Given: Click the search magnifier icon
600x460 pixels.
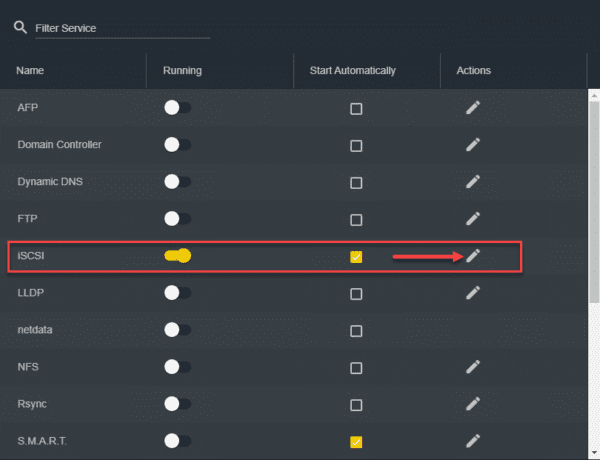Looking at the screenshot, I should point(20,28).
